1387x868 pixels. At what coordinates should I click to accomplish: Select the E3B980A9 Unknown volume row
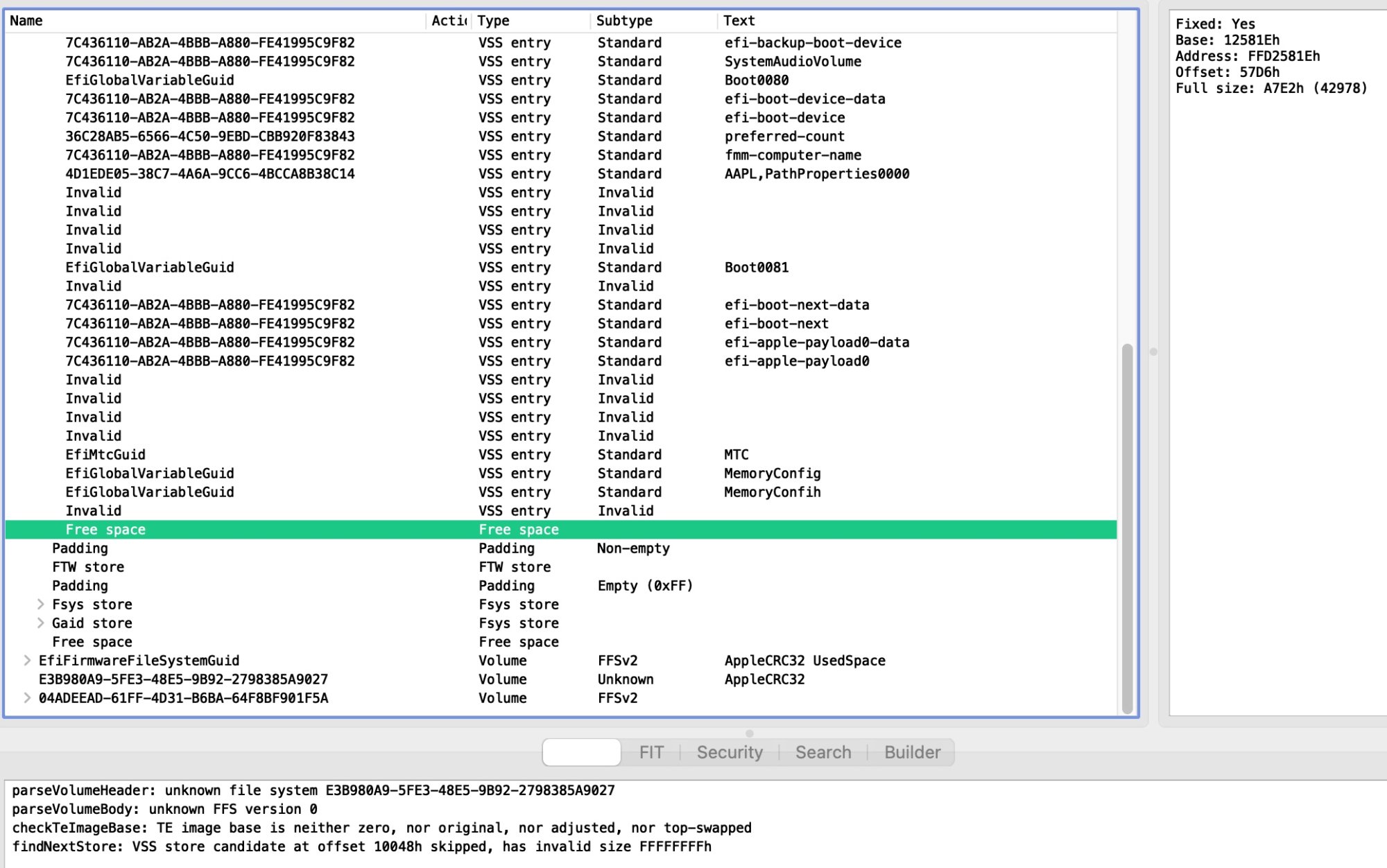point(183,679)
